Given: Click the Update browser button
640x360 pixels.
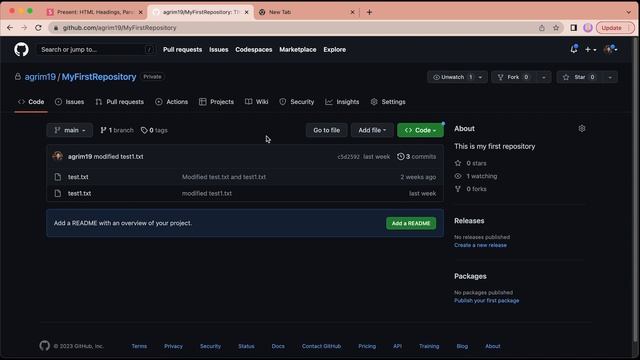Looking at the screenshot, I should (x=615, y=28).
